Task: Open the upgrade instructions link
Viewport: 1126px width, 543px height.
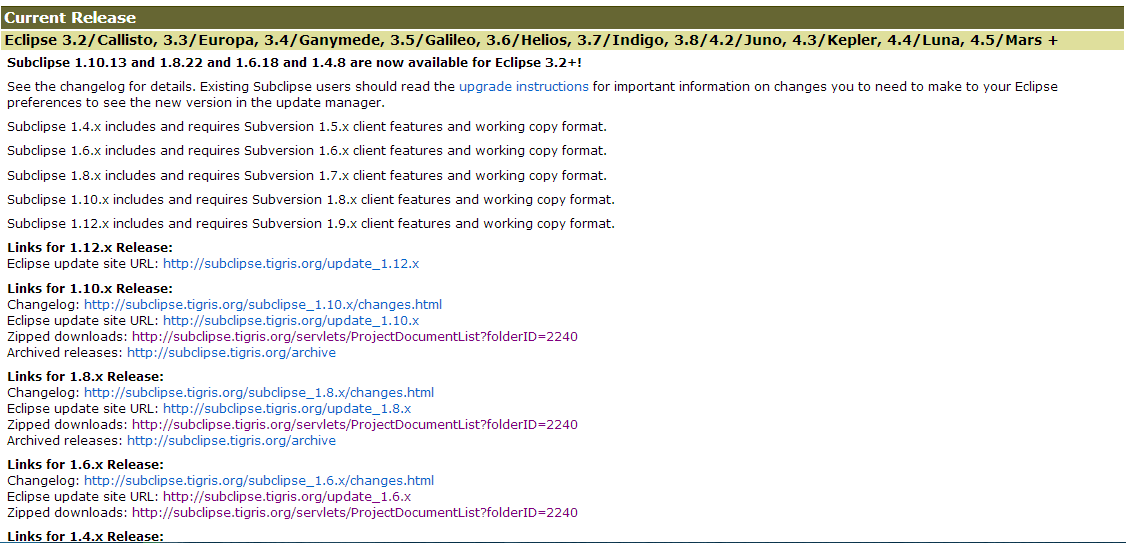Action: 524,87
